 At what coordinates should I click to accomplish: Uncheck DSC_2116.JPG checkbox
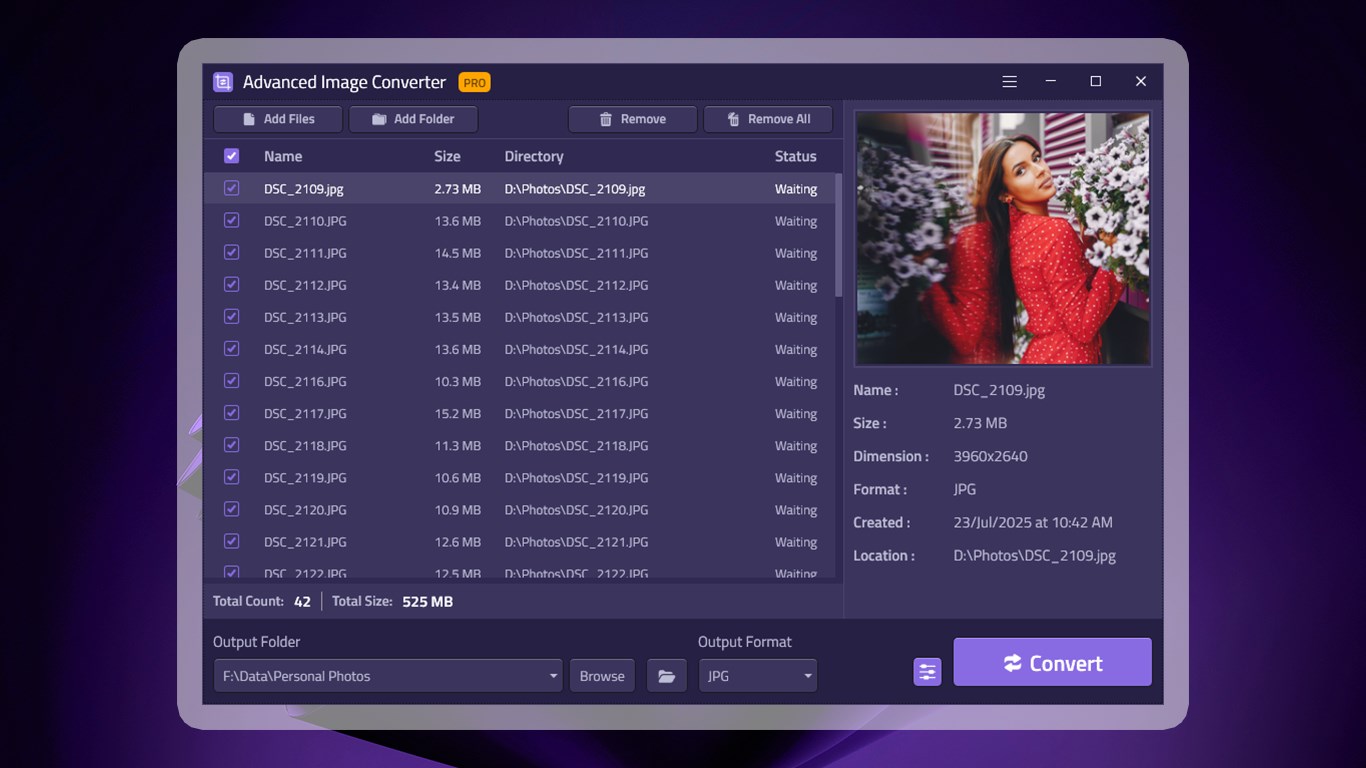[x=231, y=380]
